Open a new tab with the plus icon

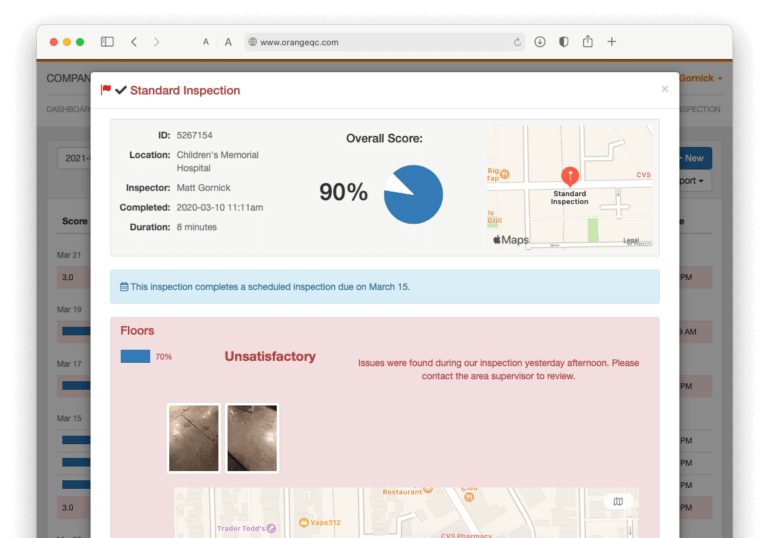[612, 42]
